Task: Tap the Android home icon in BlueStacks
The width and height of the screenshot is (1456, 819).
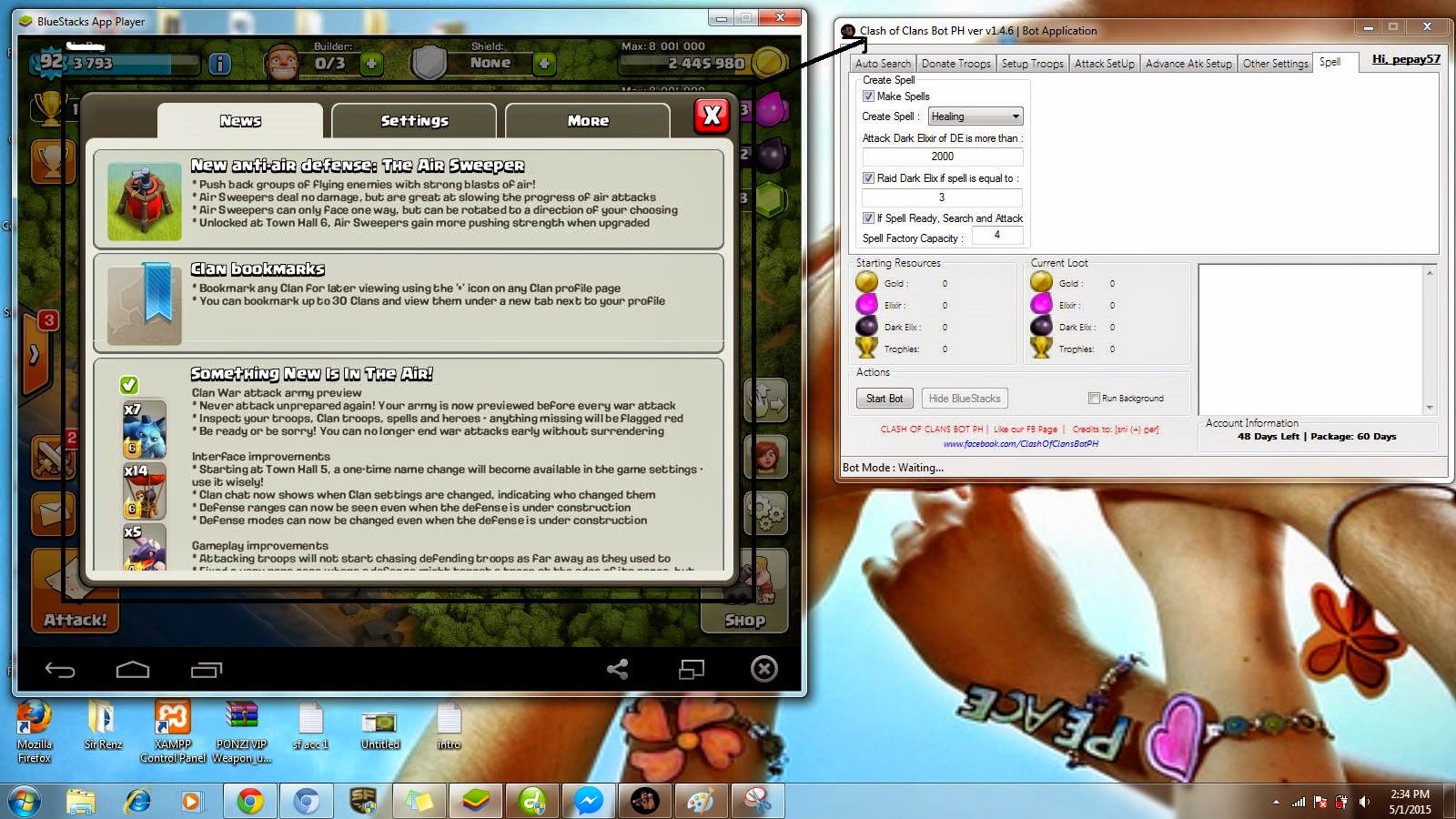Action: pos(133,670)
